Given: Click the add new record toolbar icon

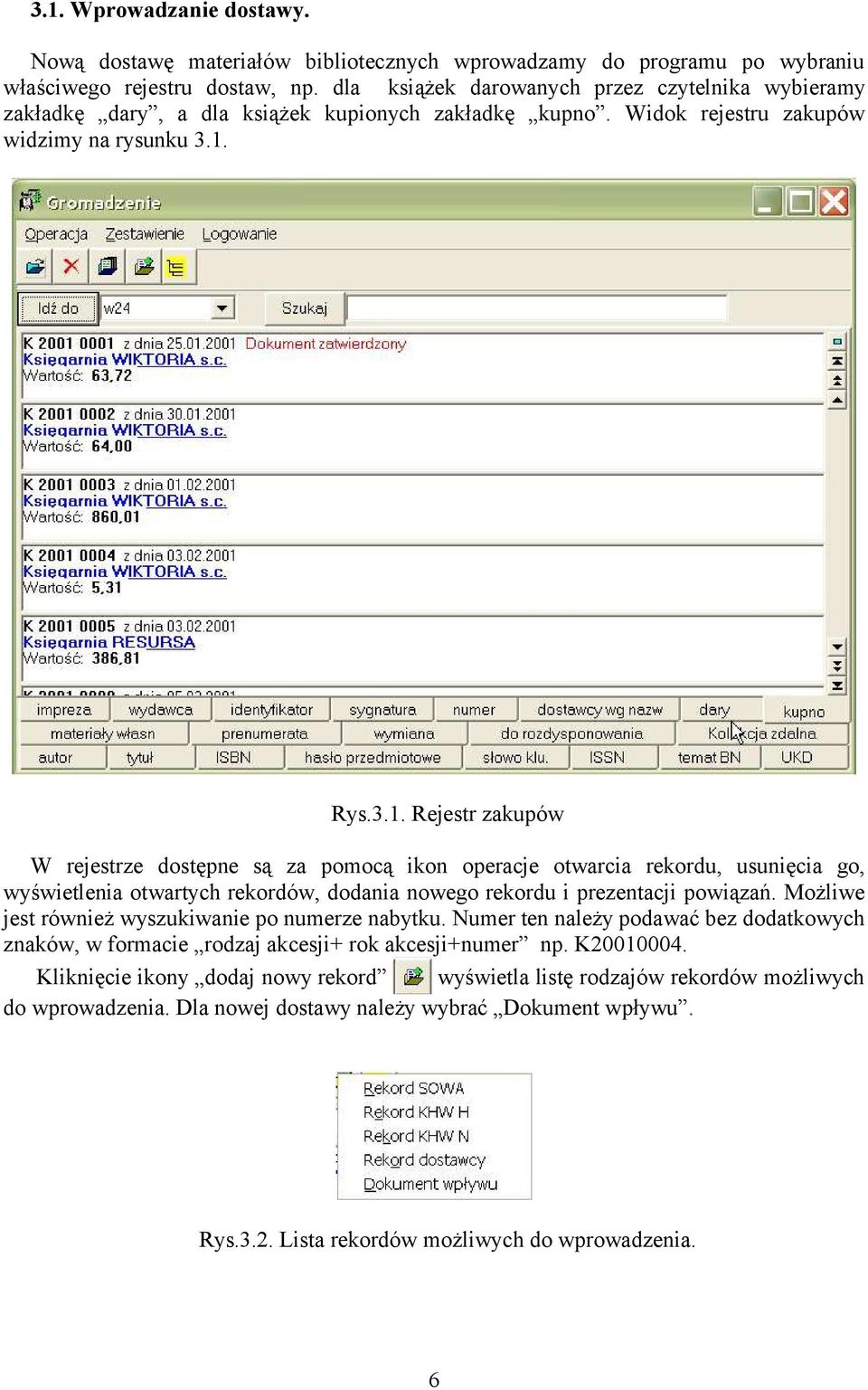Looking at the screenshot, I should click(143, 266).
